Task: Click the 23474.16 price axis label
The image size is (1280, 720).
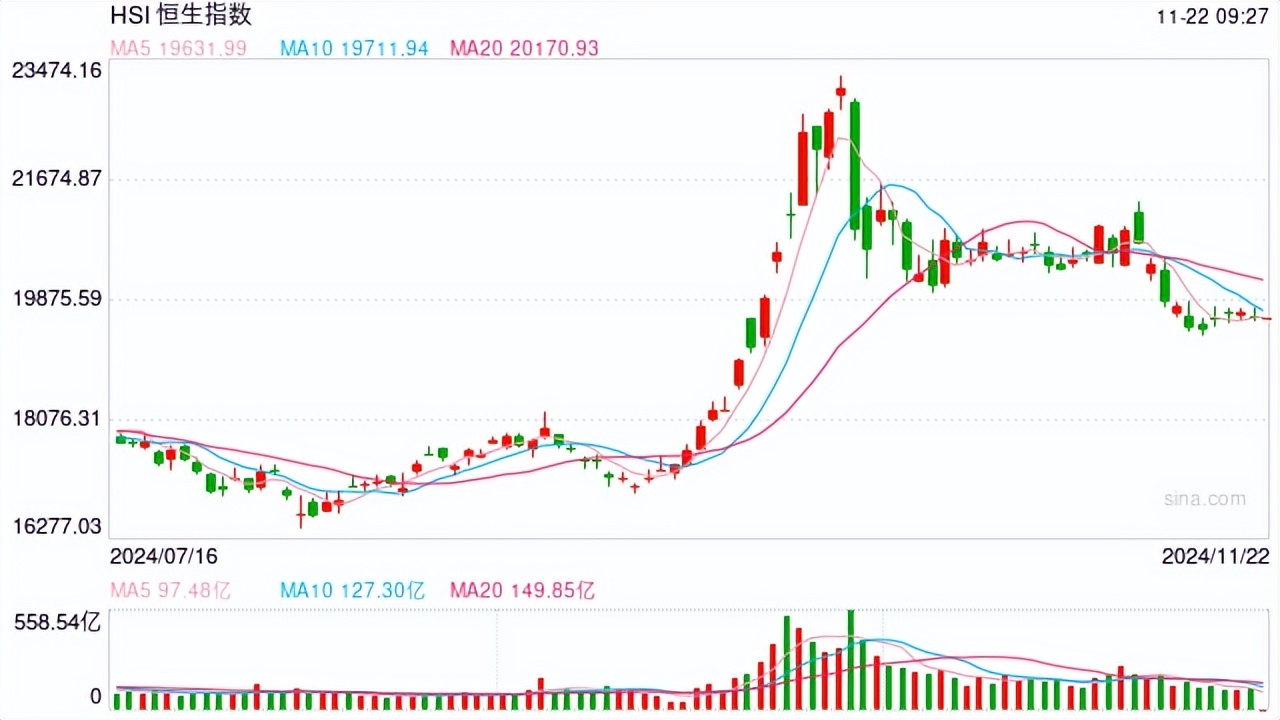Action: [x=56, y=71]
